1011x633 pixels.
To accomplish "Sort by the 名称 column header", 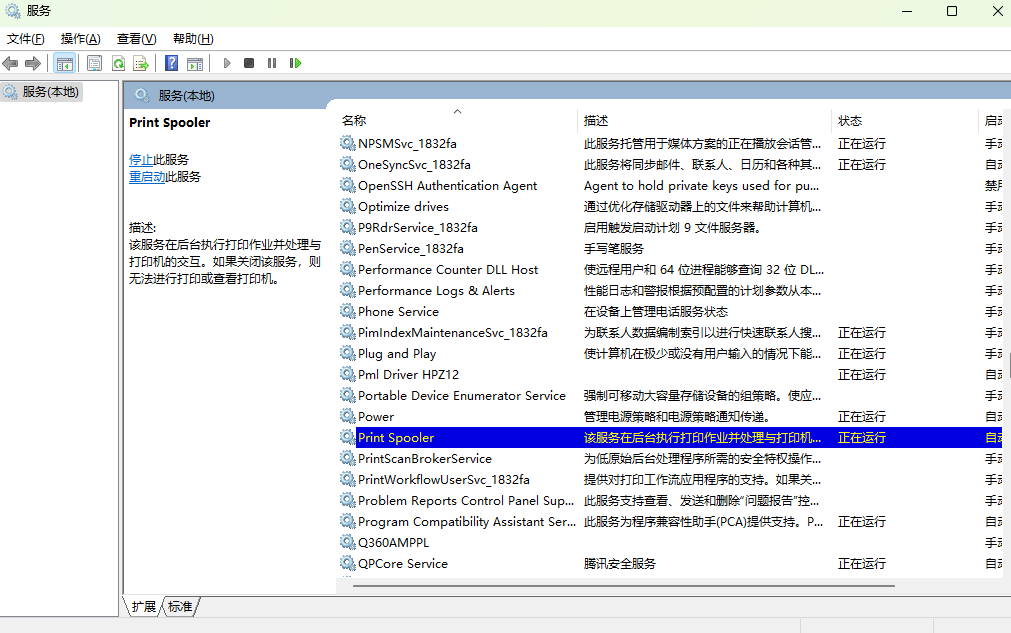I will click(x=457, y=121).
